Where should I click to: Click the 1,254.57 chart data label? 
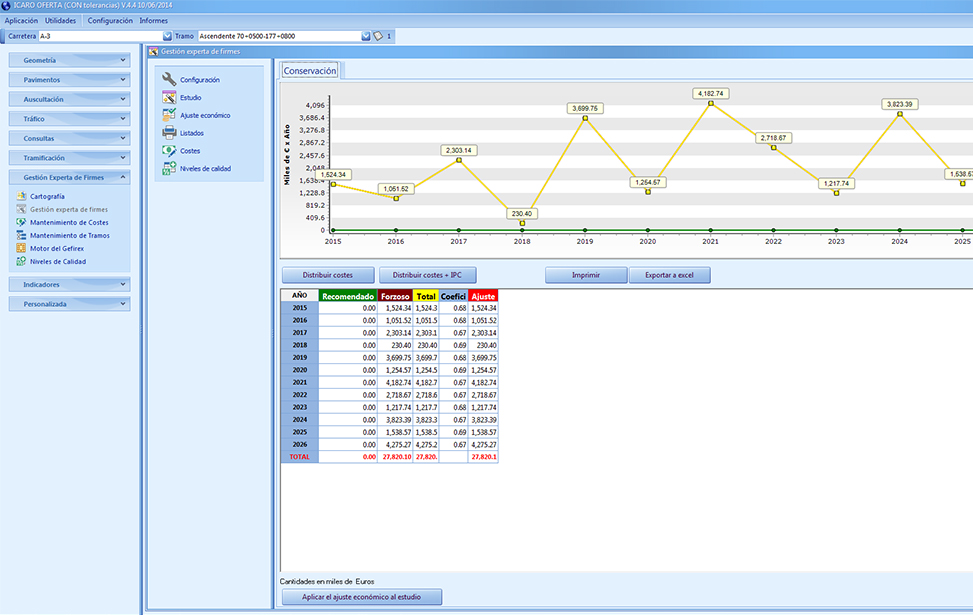pos(648,182)
